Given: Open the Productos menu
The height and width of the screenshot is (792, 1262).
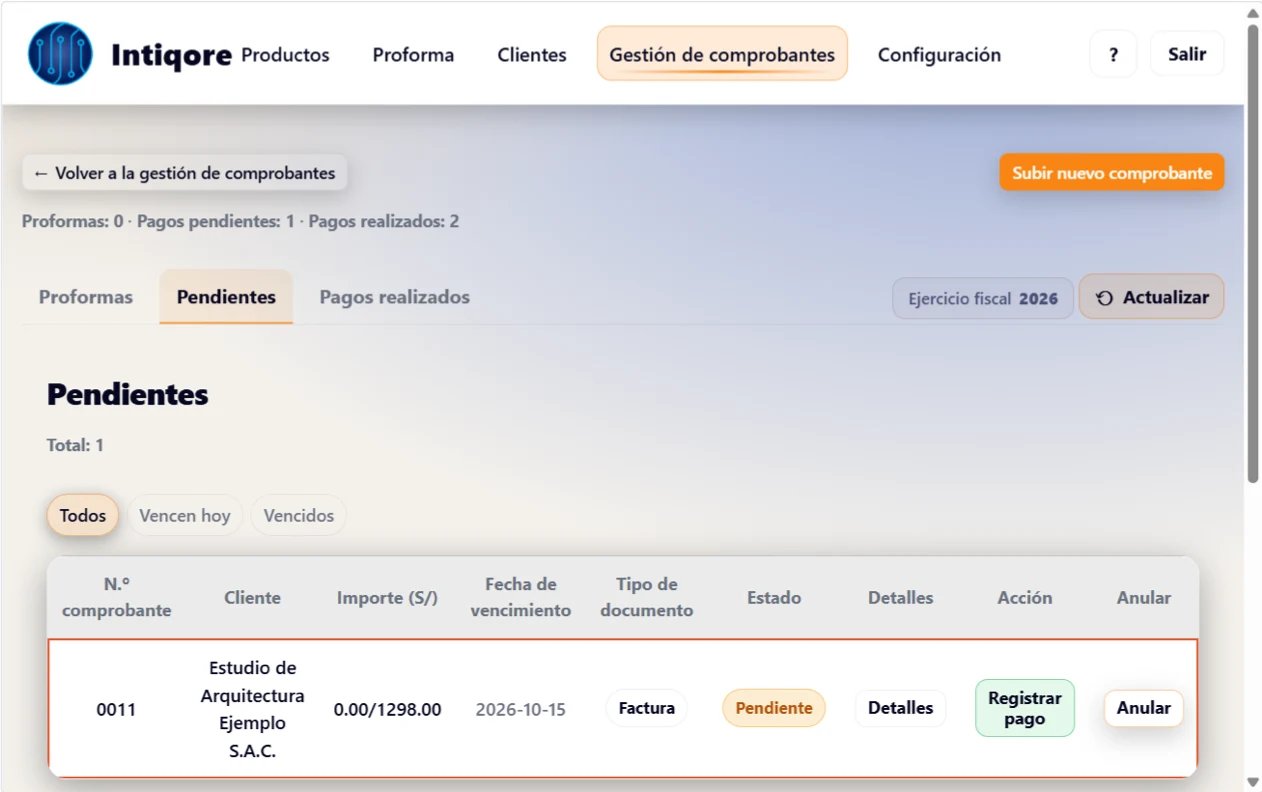Looking at the screenshot, I should point(285,55).
